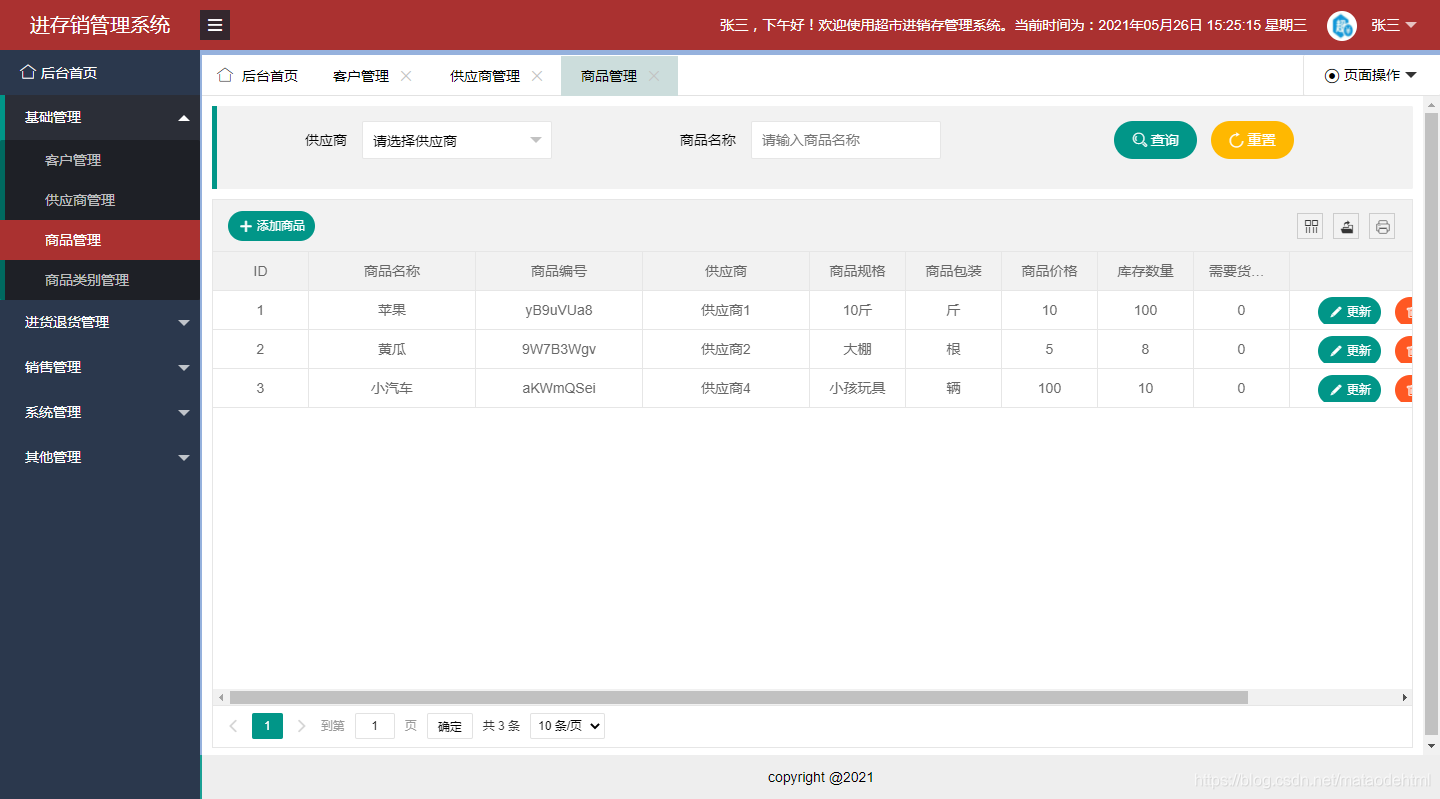The height and width of the screenshot is (799, 1440).
Task: Click cell yB9uVUa8
Action: point(559,310)
